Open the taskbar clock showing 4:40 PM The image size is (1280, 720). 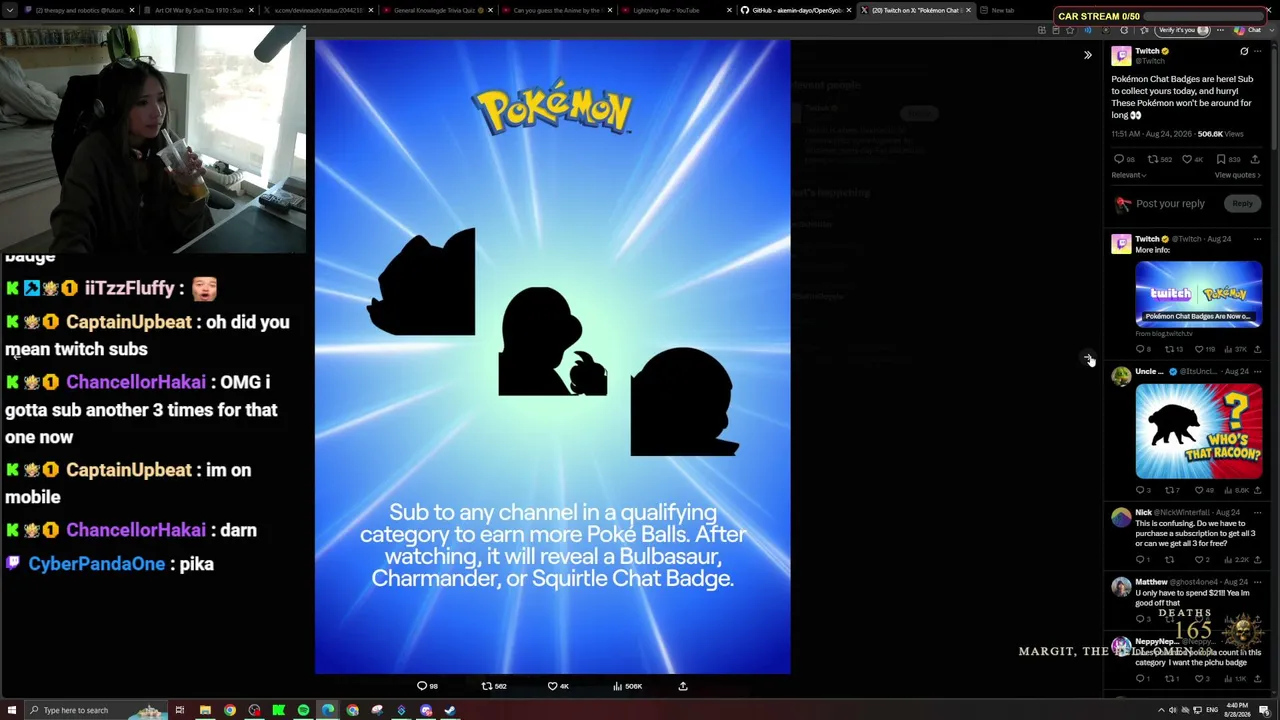click(x=1237, y=710)
